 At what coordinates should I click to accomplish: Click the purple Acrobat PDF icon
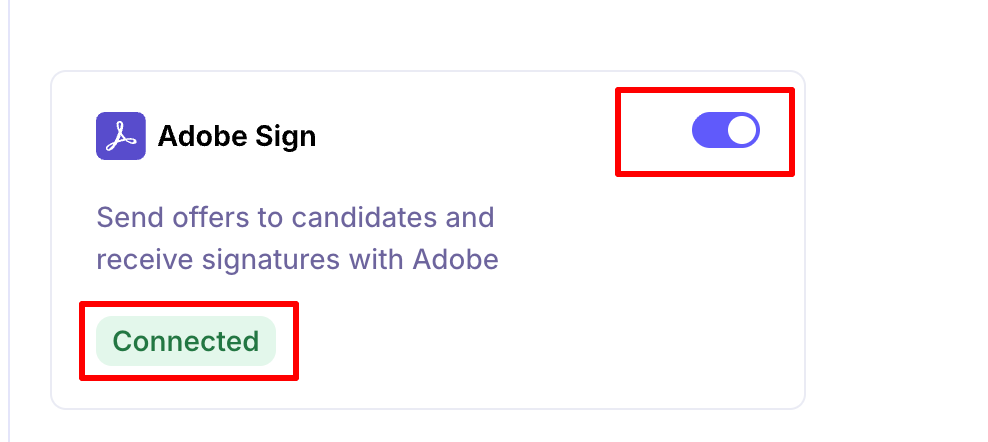121,136
